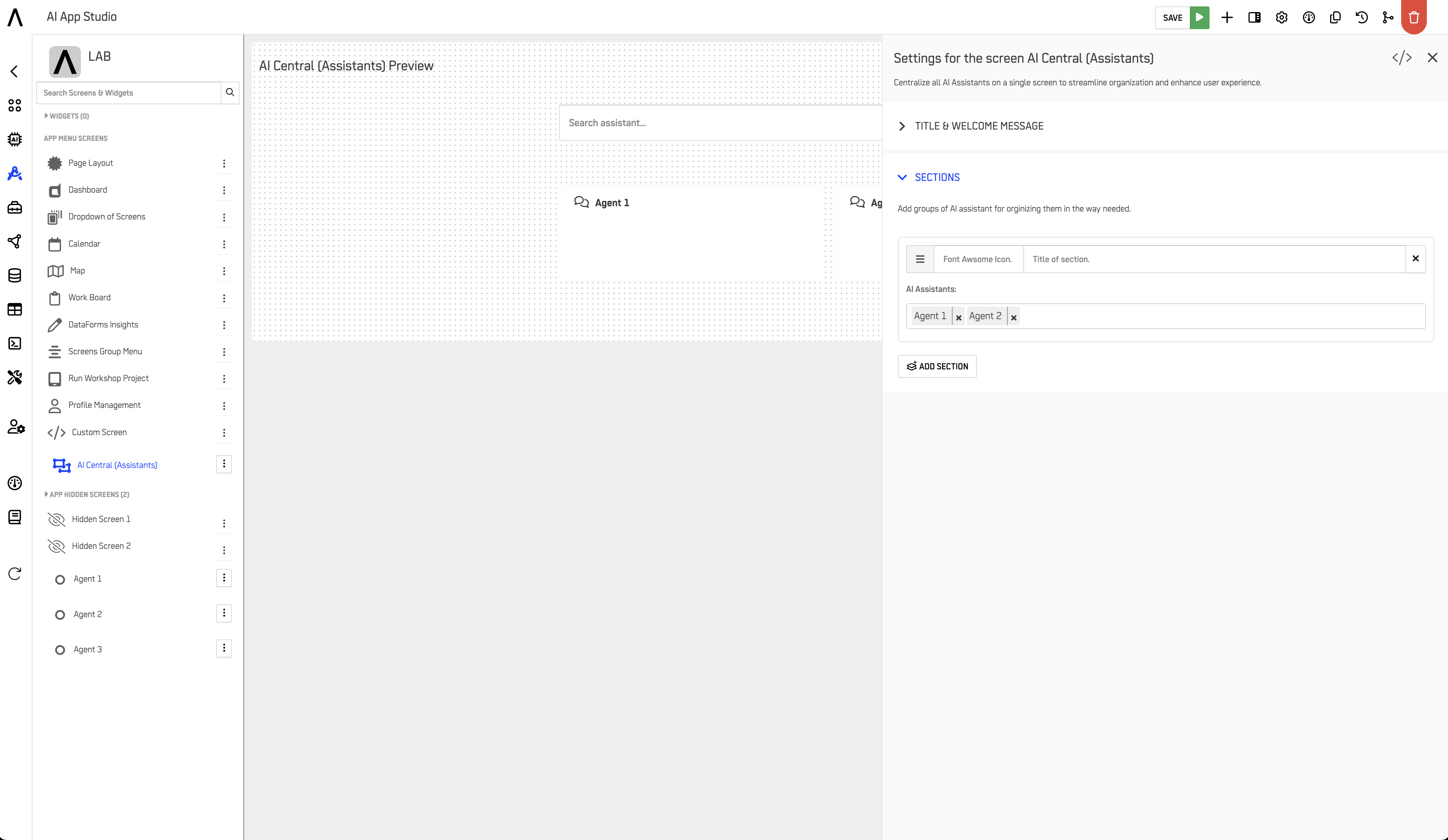Screen dimensions: 1448x840
Task: Click the git branch icon in toolbar
Action: coord(1388,17)
